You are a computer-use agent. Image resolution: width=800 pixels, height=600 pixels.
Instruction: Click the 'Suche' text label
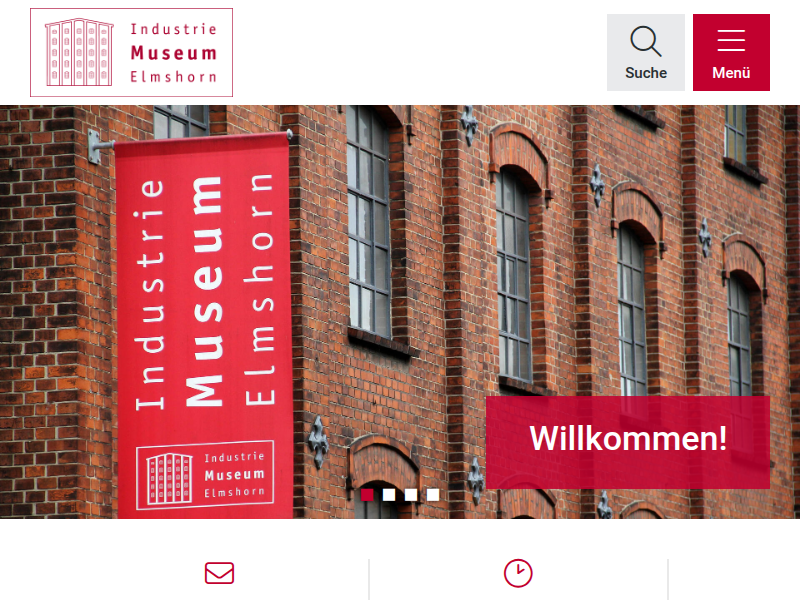(646, 73)
